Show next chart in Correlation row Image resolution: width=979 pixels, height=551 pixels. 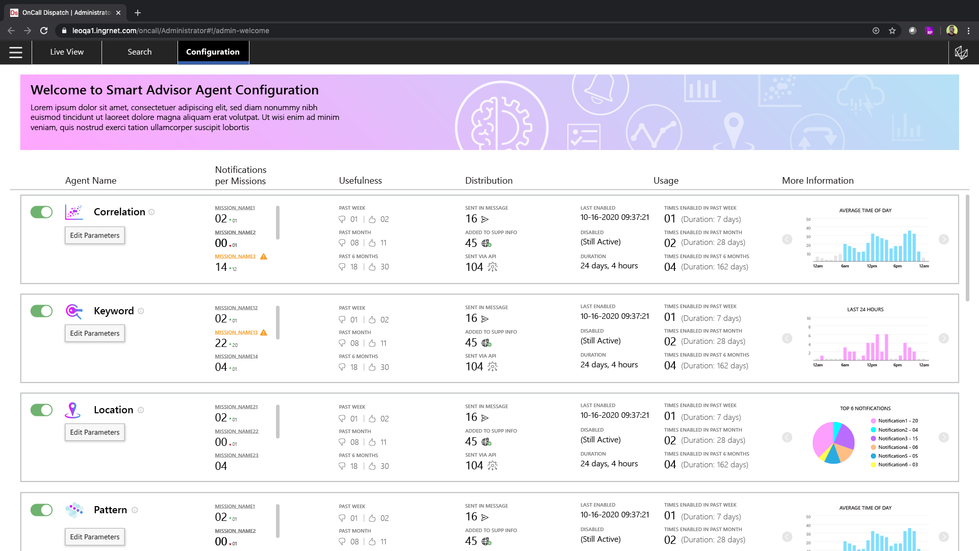(x=943, y=239)
